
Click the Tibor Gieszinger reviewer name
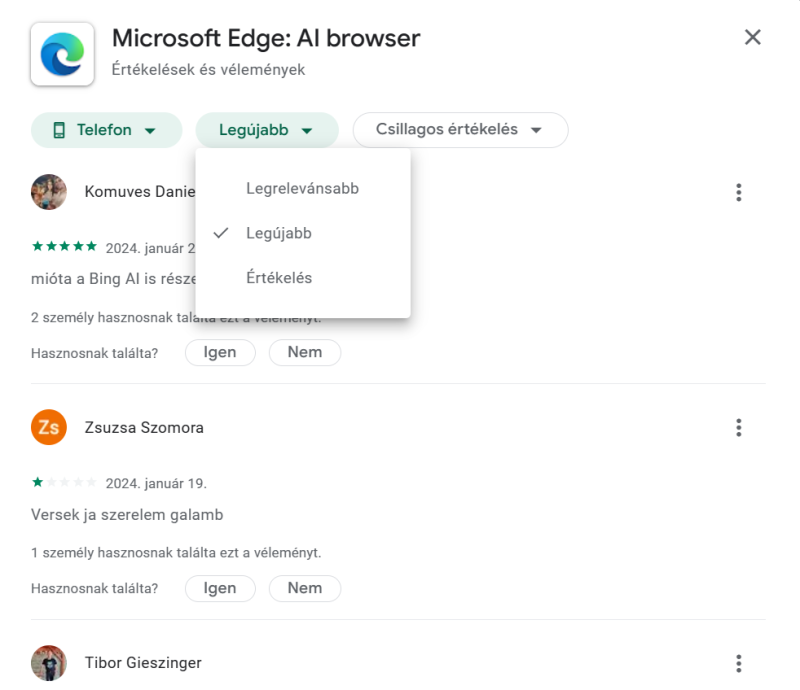pos(143,663)
